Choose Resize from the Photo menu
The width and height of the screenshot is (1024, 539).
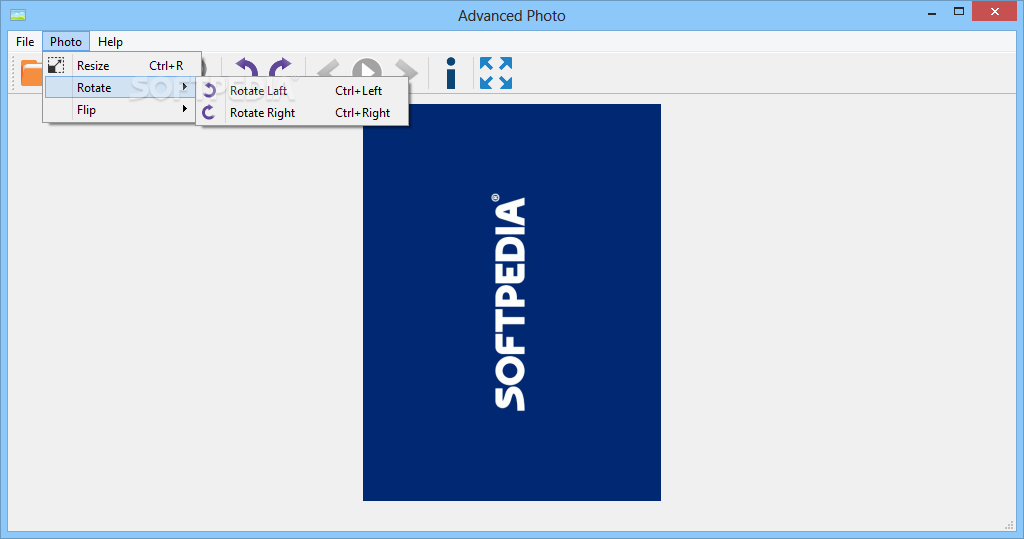(121, 65)
